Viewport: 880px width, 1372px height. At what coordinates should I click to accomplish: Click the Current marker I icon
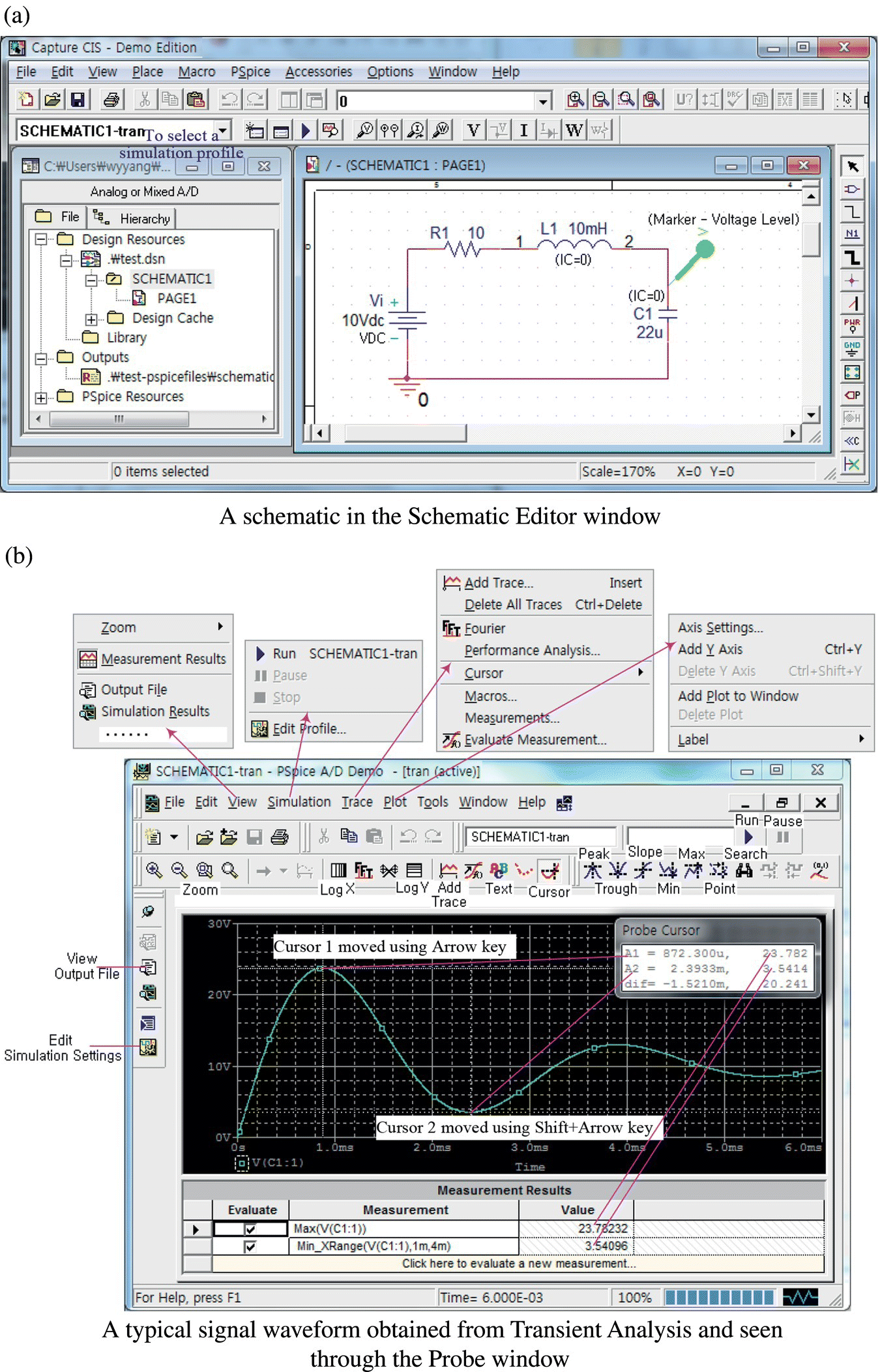point(523,130)
